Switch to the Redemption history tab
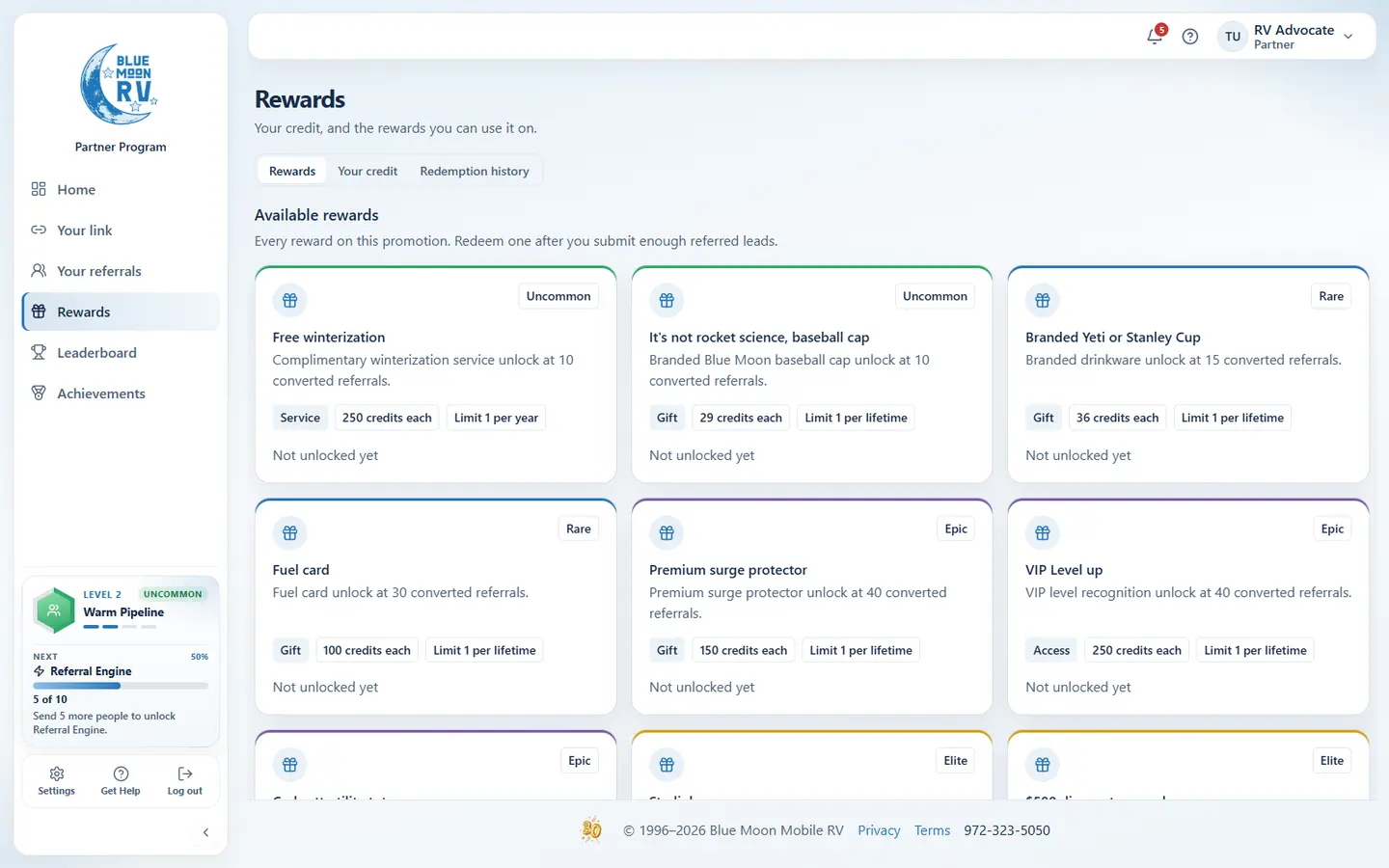 tap(475, 171)
